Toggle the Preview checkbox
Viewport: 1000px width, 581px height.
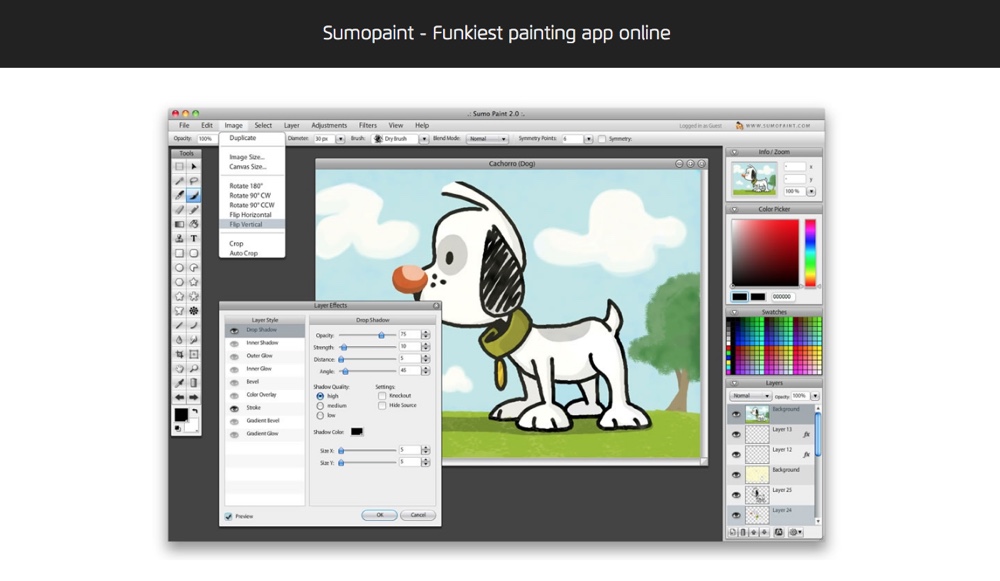tap(228, 516)
